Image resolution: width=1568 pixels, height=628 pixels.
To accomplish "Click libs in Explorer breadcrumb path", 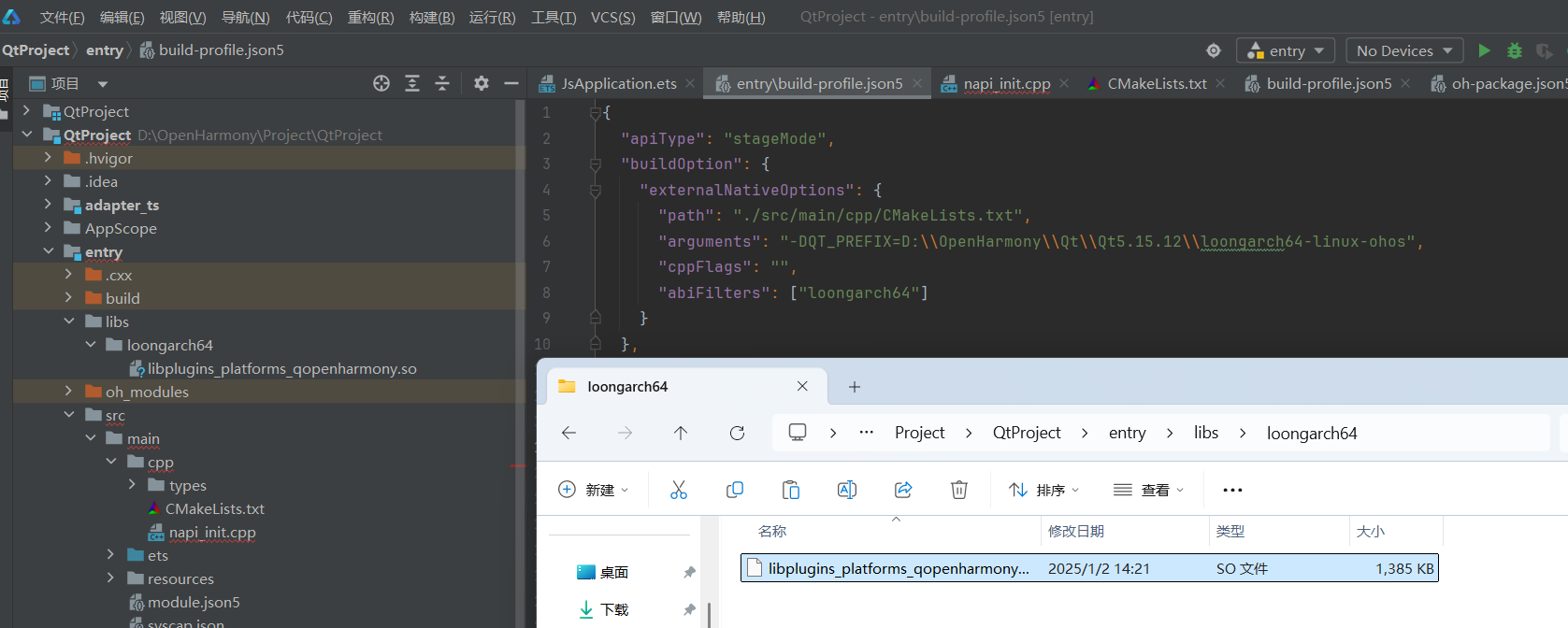I will [1205, 433].
